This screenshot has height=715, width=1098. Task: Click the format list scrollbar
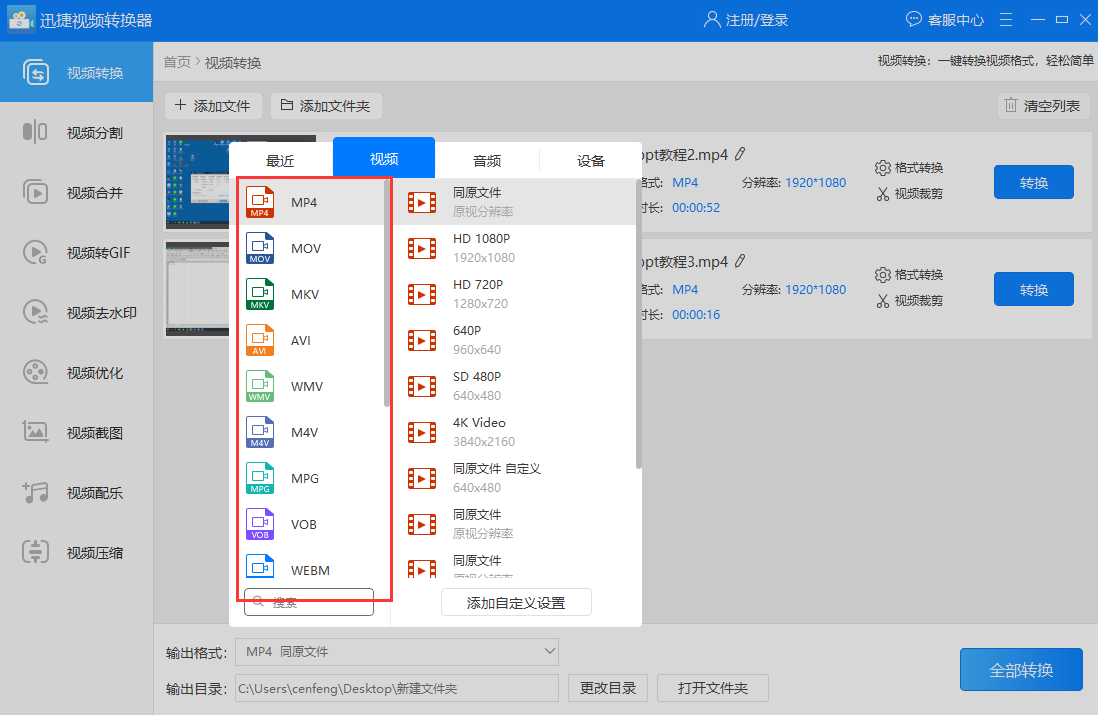(x=387, y=294)
